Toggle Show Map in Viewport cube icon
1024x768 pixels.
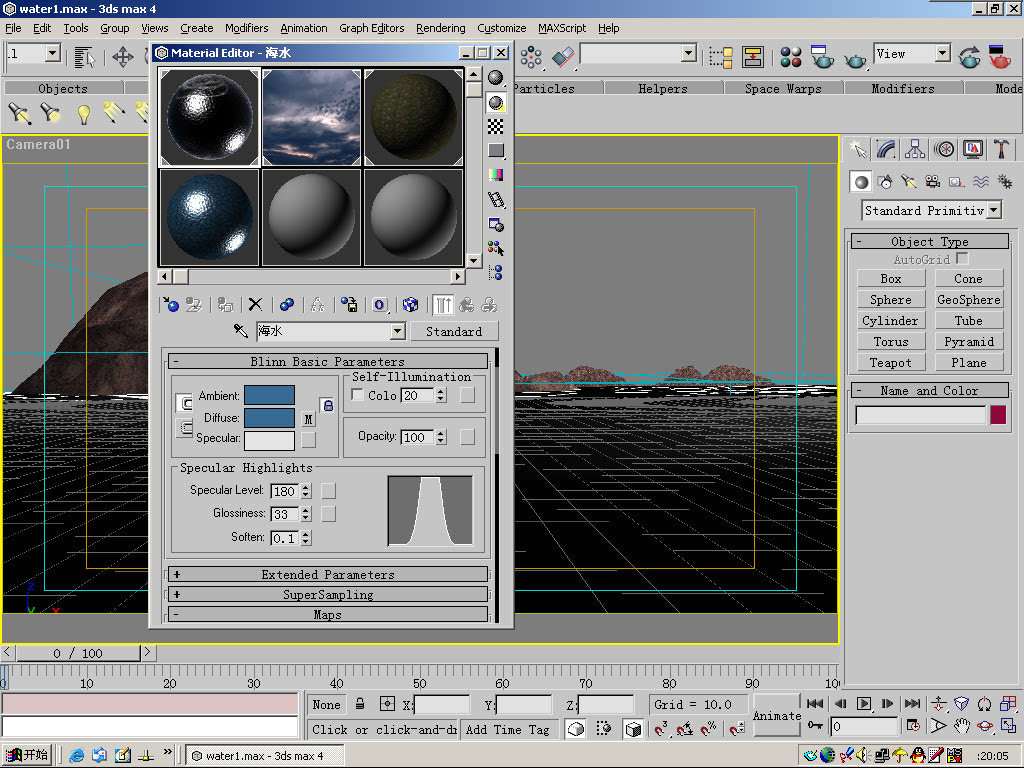411,304
